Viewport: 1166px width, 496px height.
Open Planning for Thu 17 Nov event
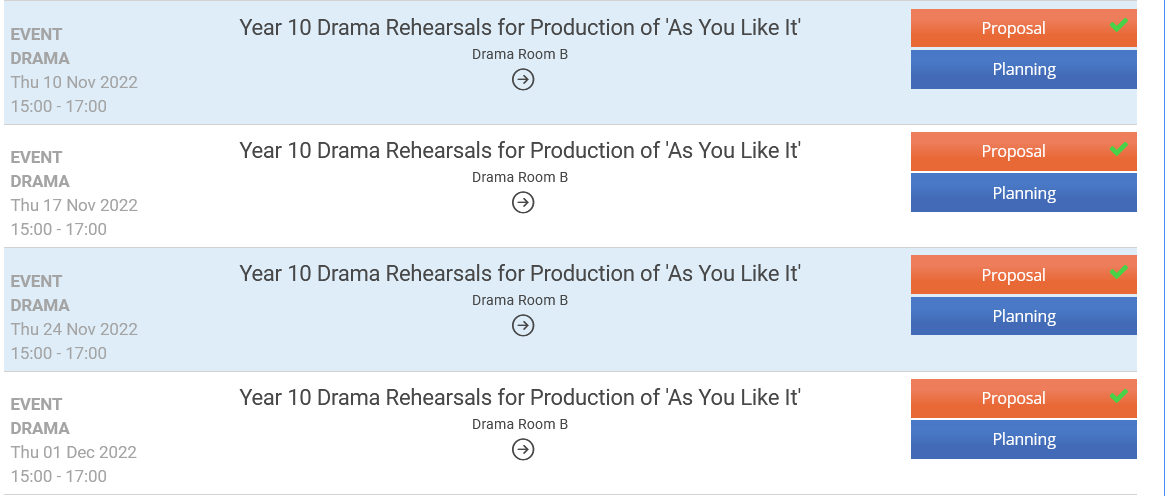[x=1023, y=193]
